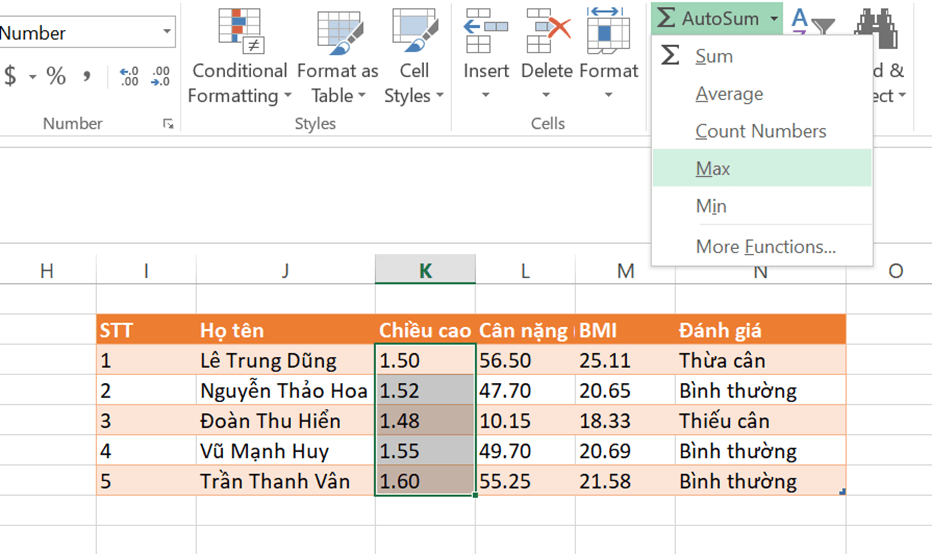Click the BMI header cell
Viewport: 932px width, 554px height.
[625, 330]
